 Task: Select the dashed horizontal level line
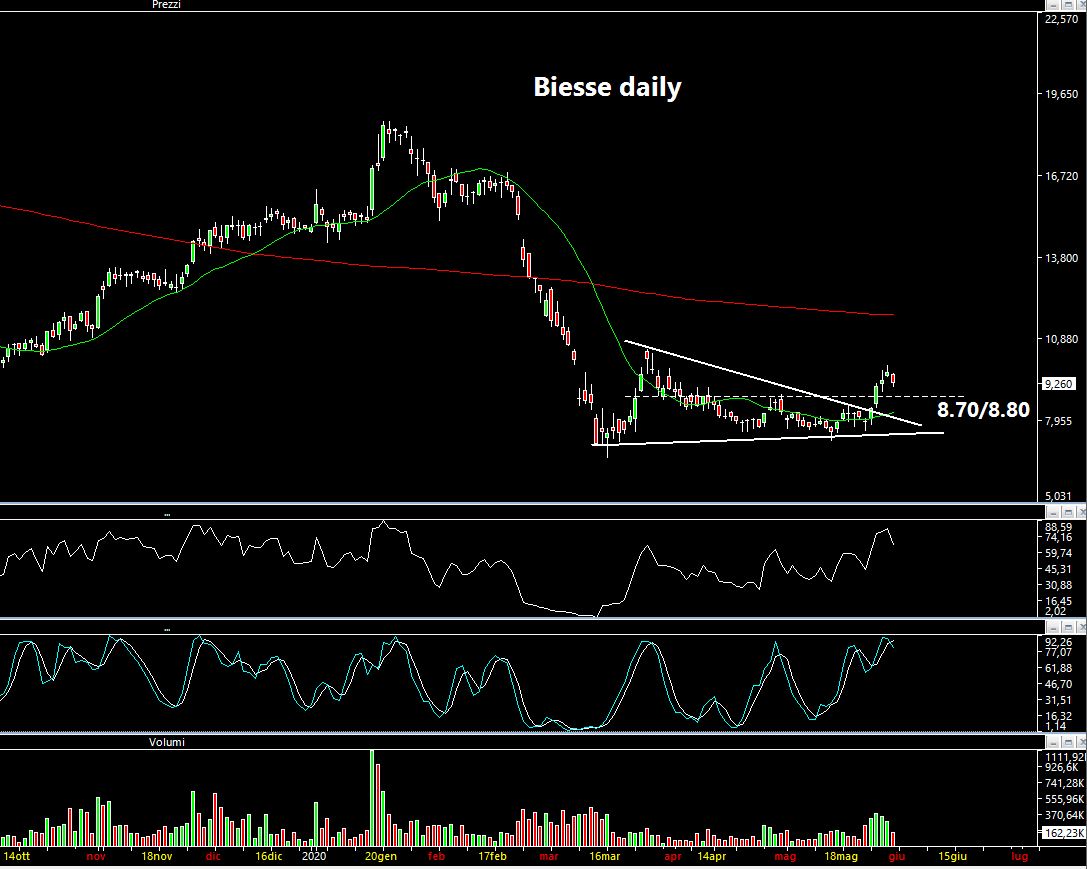pyautogui.click(x=794, y=396)
